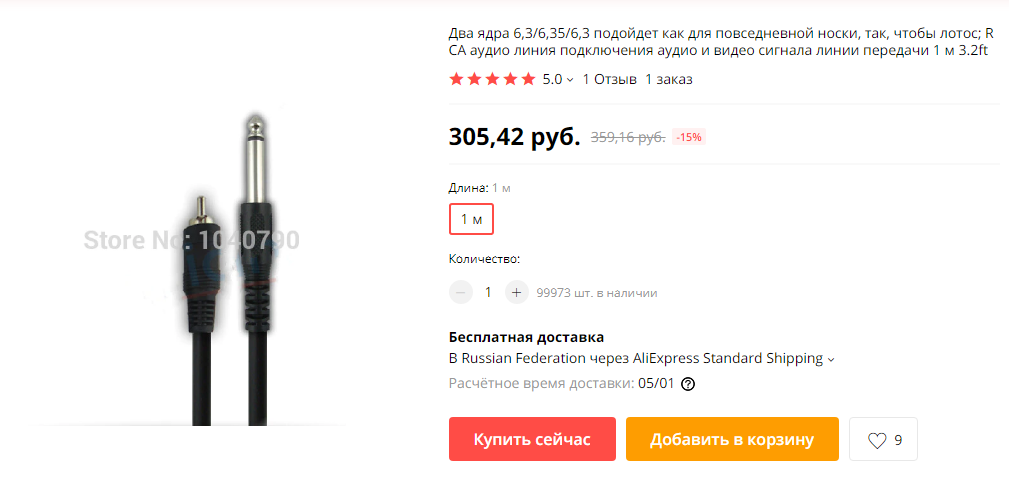Click the fifth red rating star
This screenshot has width=1009, height=479.
[x=528, y=79]
